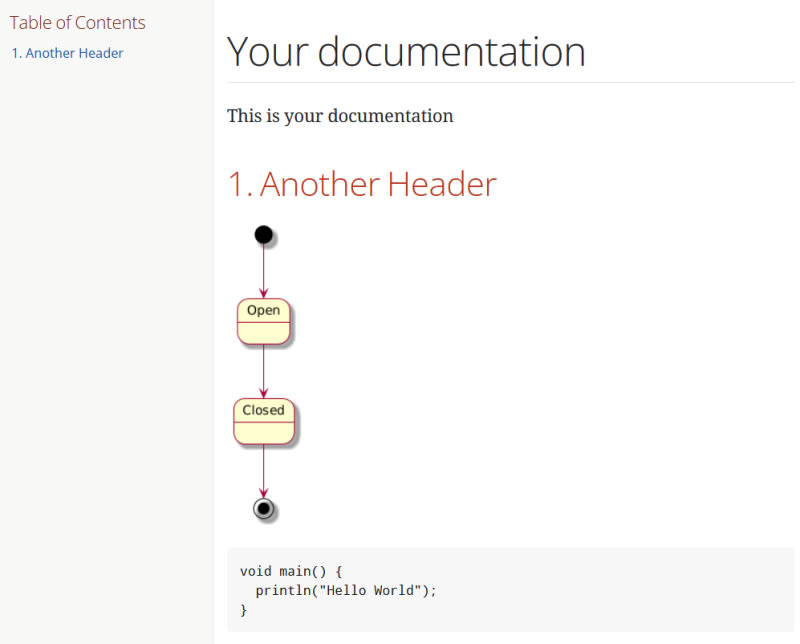Click the empty lower compartment of the Closed state

coord(263,432)
